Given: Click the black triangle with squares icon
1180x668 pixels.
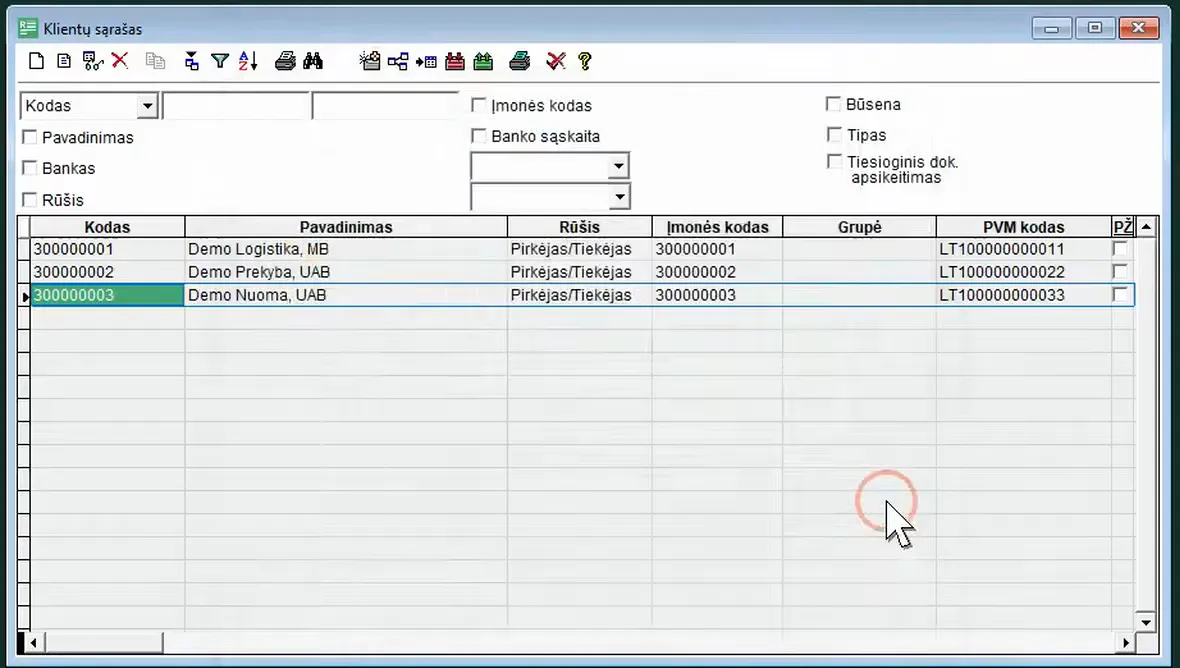Looking at the screenshot, I should coord(192,61).
